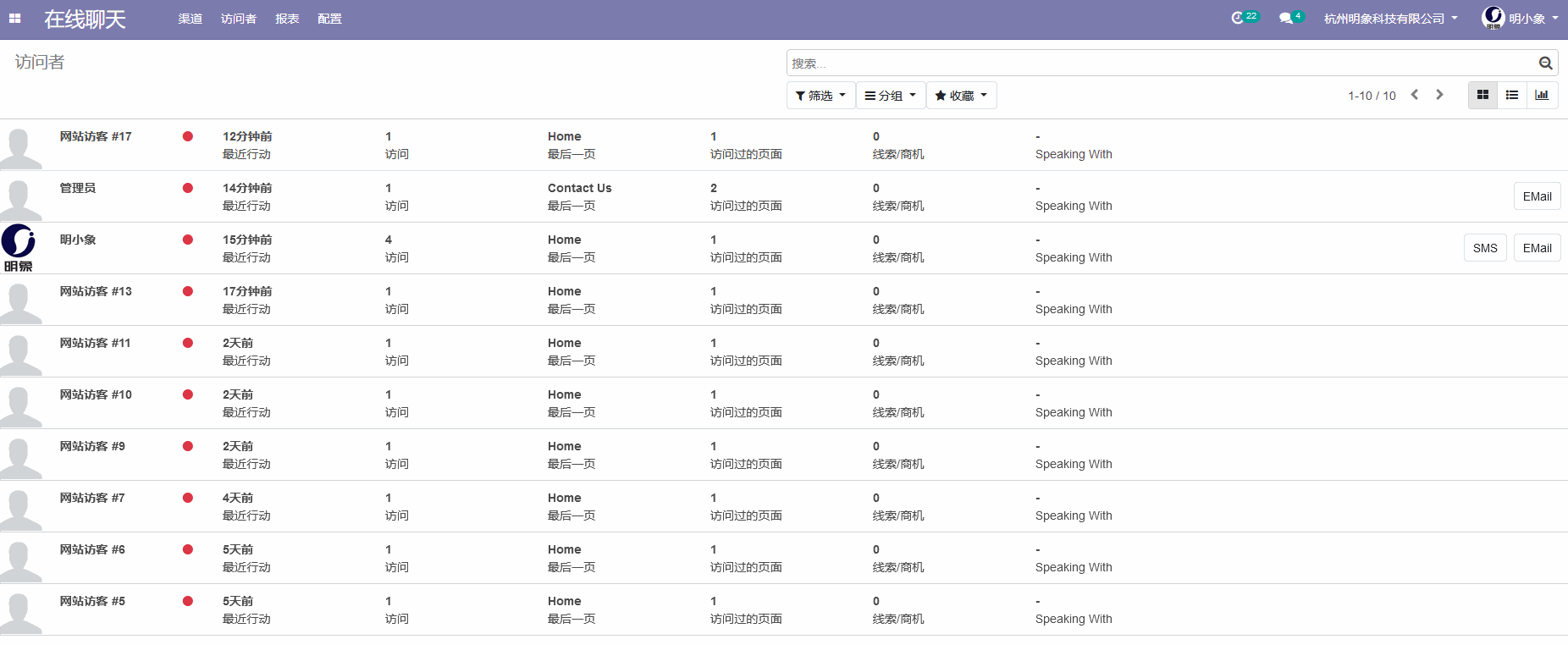This screenshot has height=645, width=1568.
Task: Click 访问过的页面 label in 明小象 row
Action: point(746,257)
